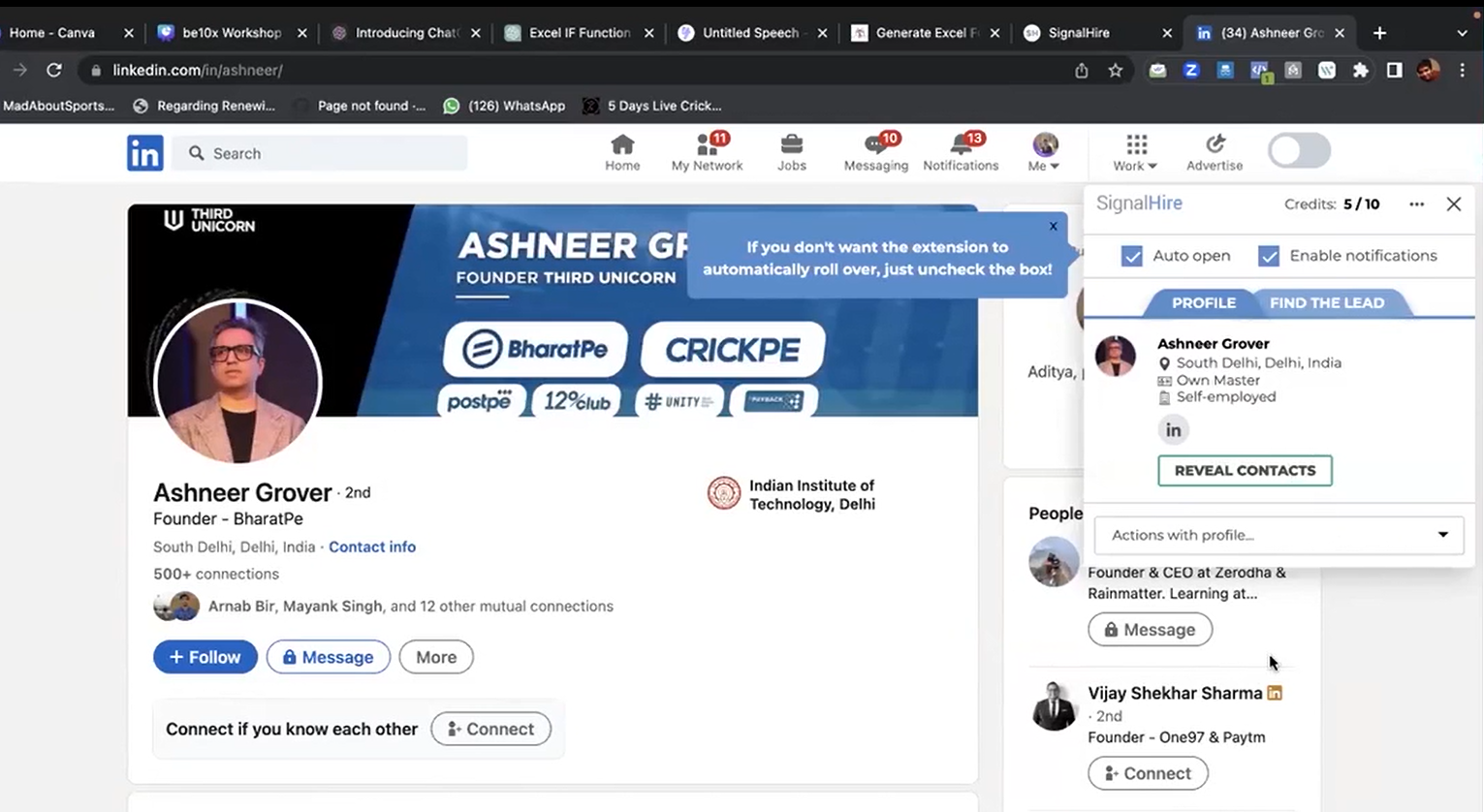Click the LinkedIn icon in SignalHire profile
The height and width of the screenshot is (812, 1484).
pyautogui.click(x=1173, y=430)
